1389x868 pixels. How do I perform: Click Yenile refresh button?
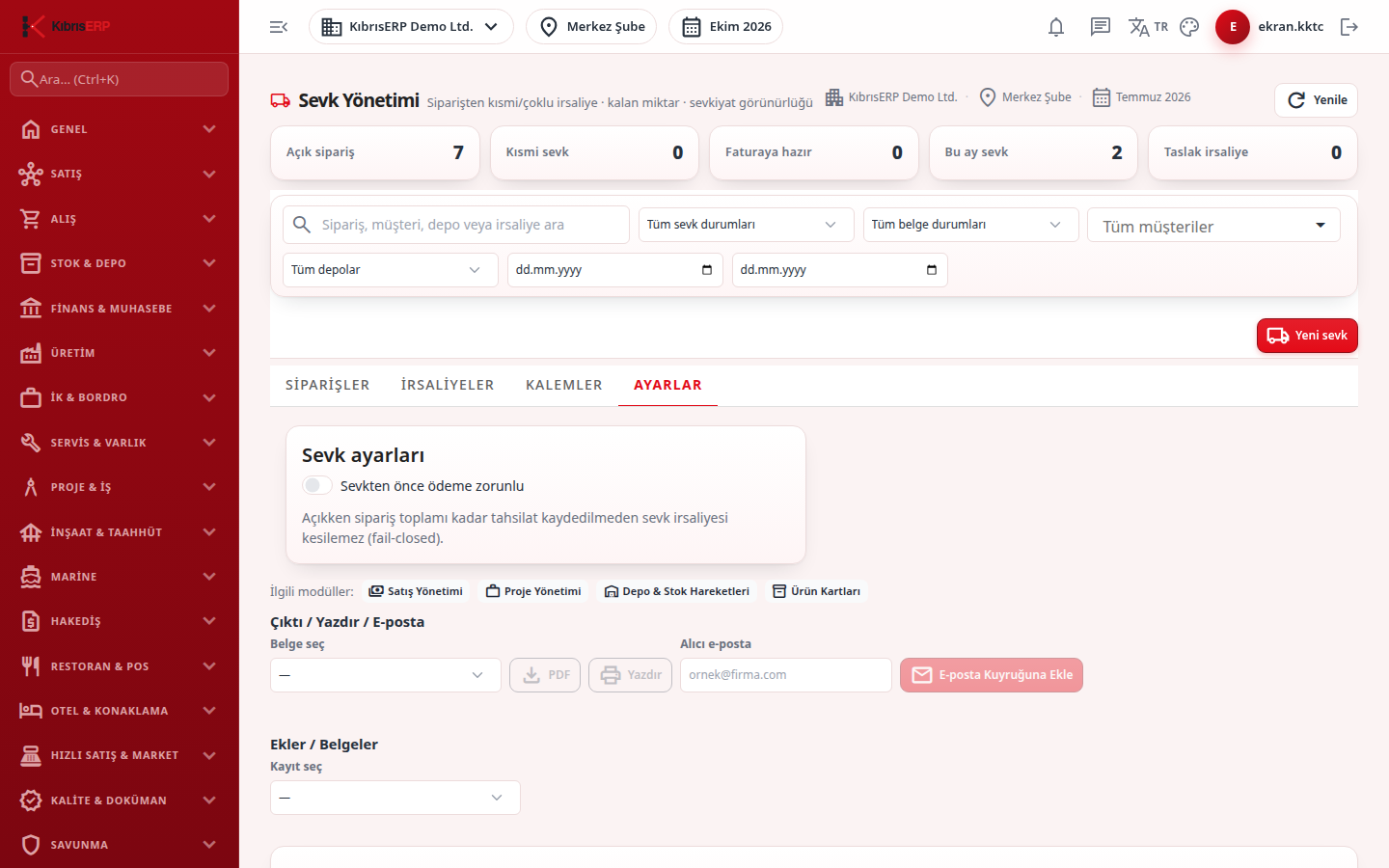1316,100
